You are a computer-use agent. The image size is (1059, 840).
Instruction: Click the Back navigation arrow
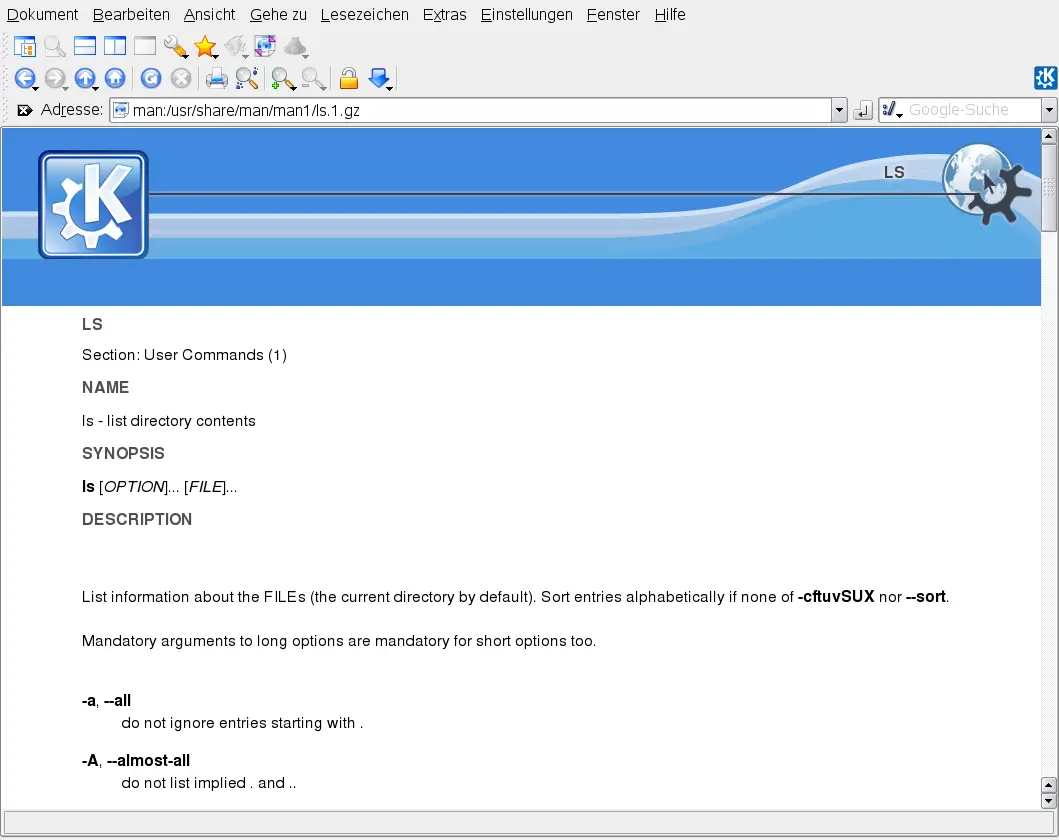24,78
